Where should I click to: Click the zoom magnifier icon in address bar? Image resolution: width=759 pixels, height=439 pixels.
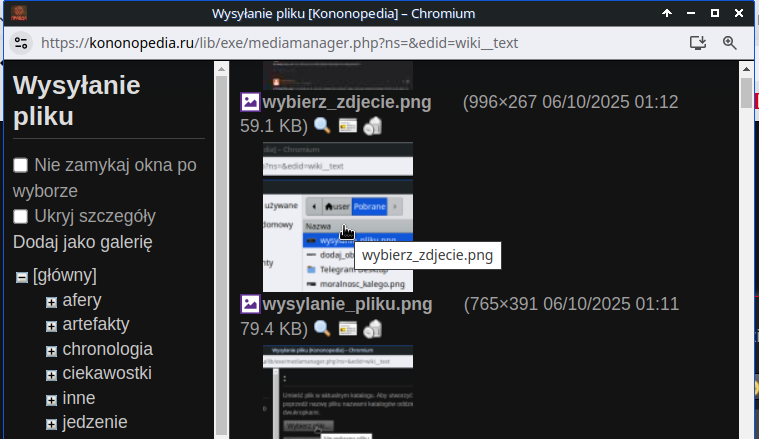[730, 43]
